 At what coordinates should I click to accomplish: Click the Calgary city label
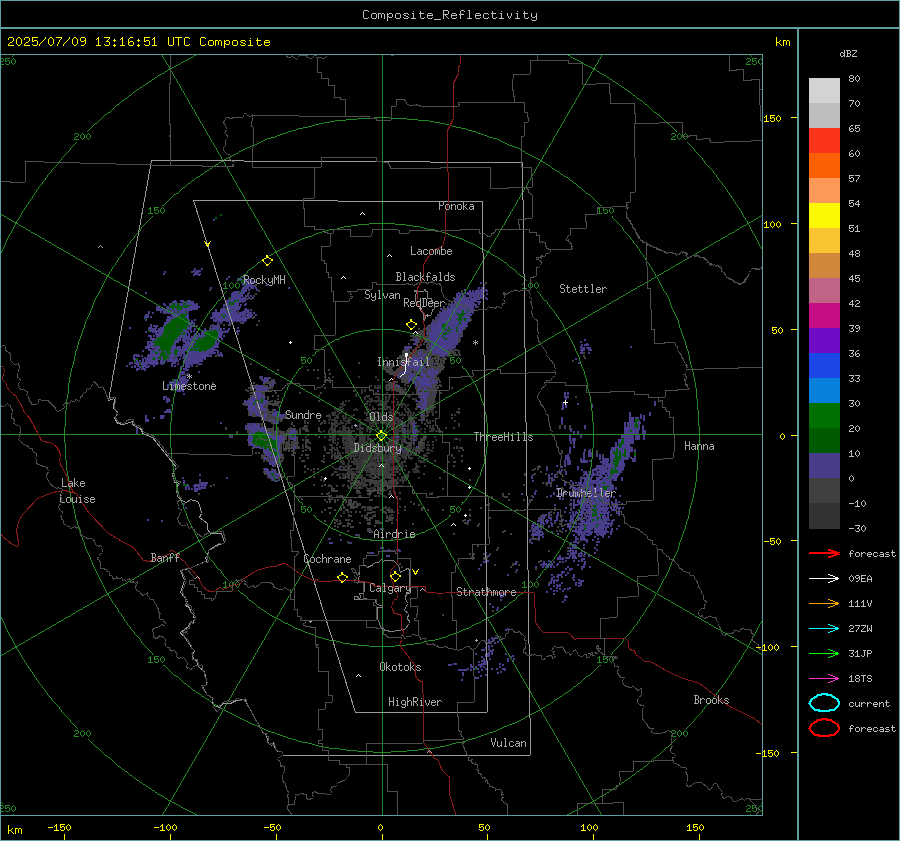pos(390,588)
